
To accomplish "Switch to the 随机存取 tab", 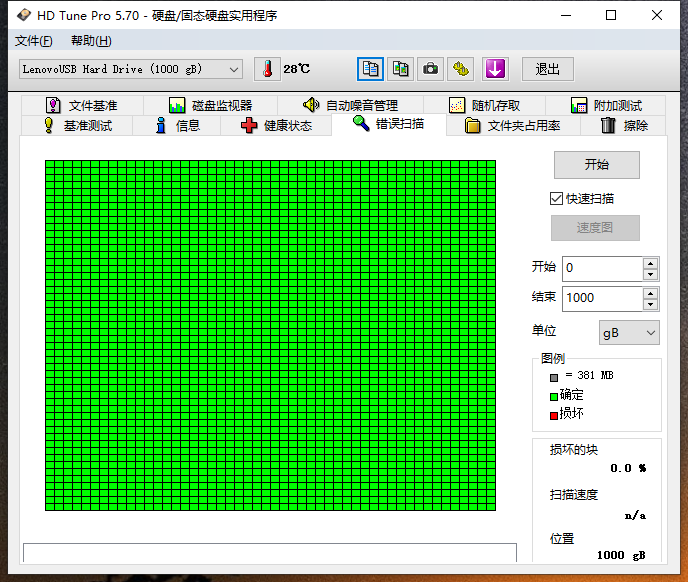I will click(484, 105).
